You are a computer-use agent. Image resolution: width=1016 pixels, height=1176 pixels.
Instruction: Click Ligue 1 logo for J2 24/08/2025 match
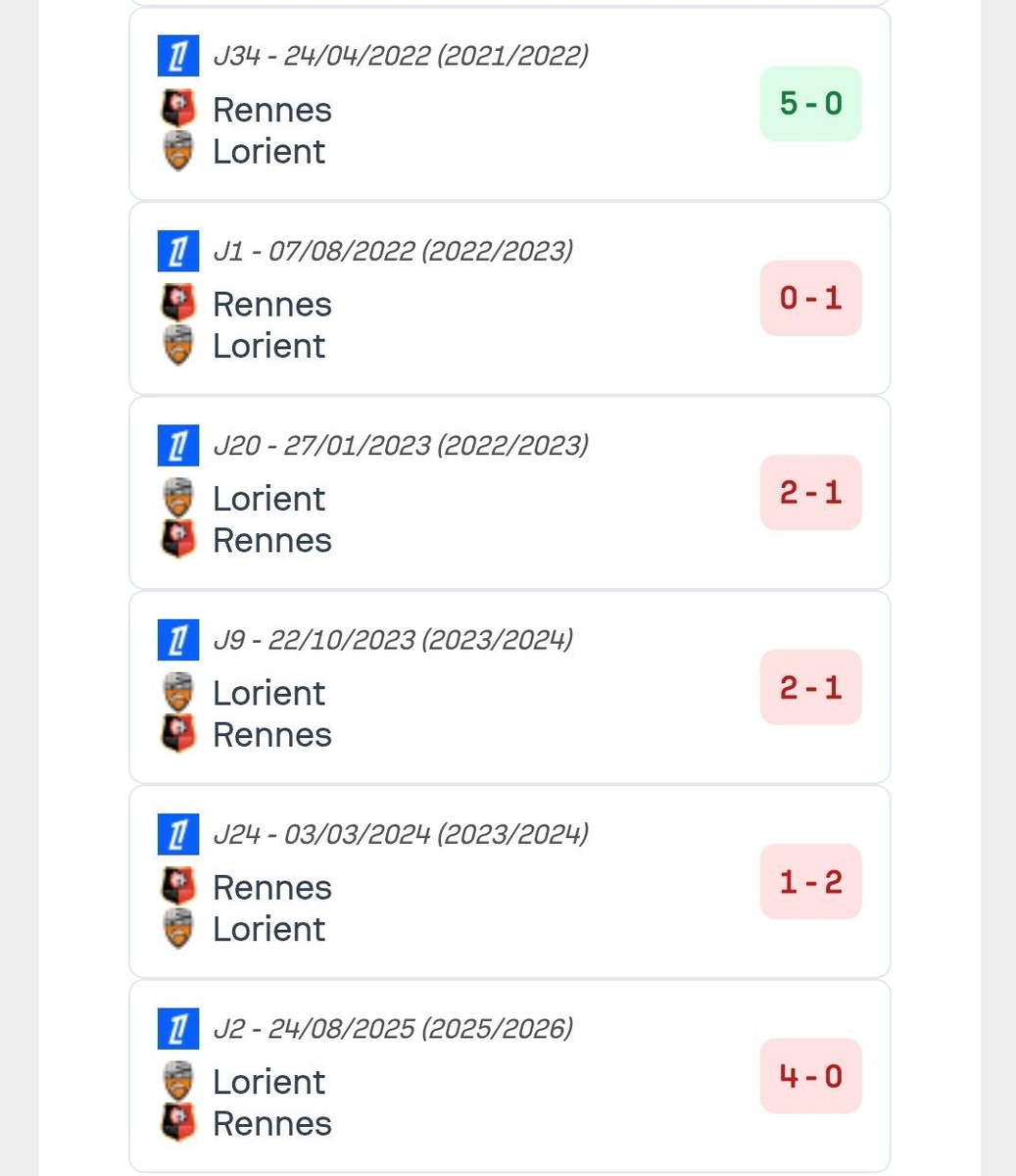tap(178, 1028)
